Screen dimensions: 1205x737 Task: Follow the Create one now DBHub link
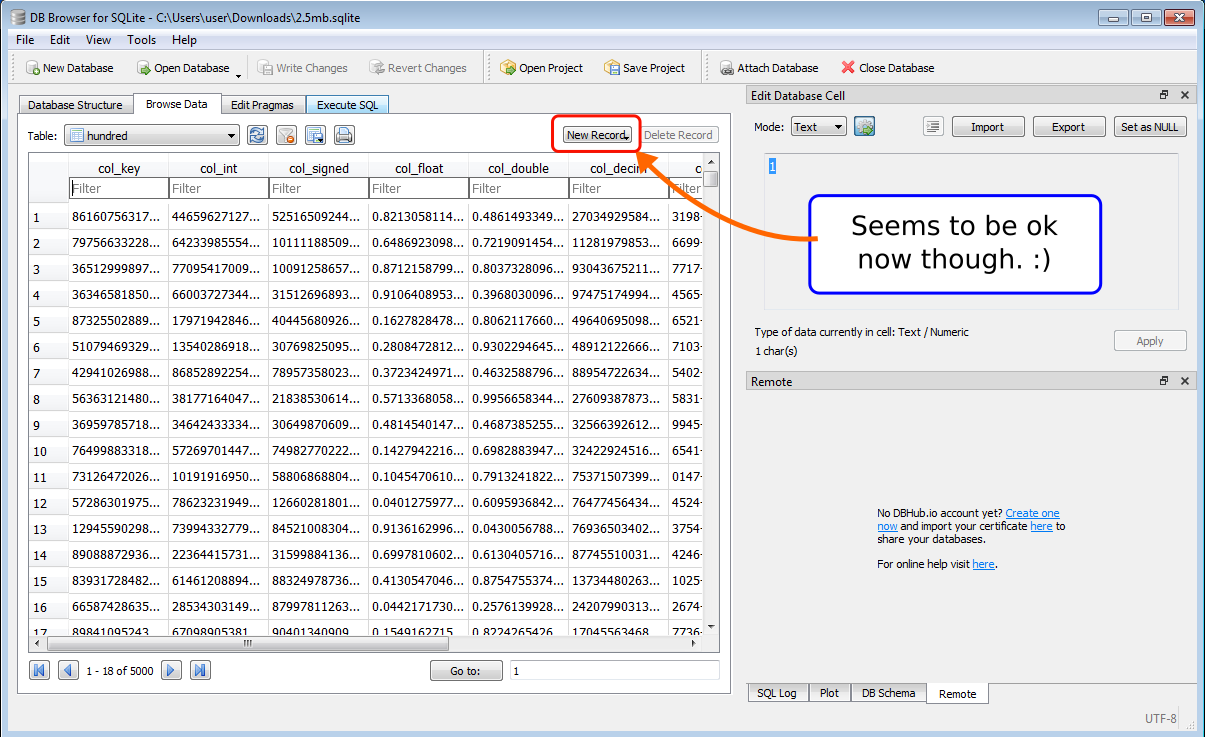pyautogui.click(x=1032, y=513)
